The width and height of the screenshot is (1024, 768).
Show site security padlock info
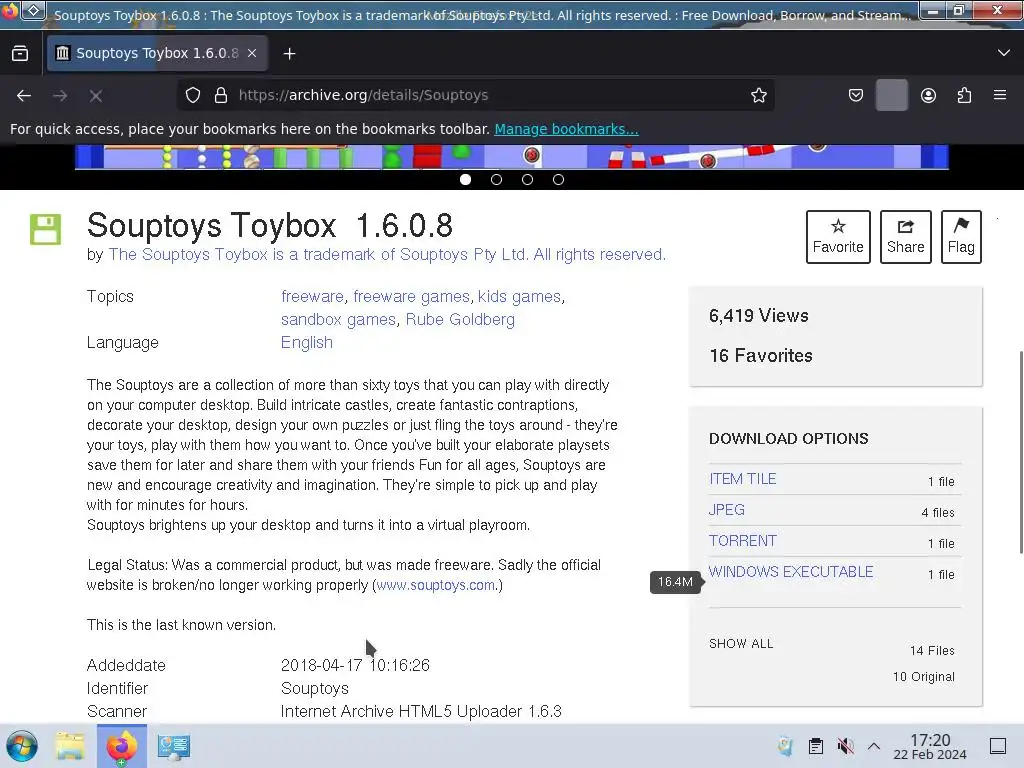point(221,95)
